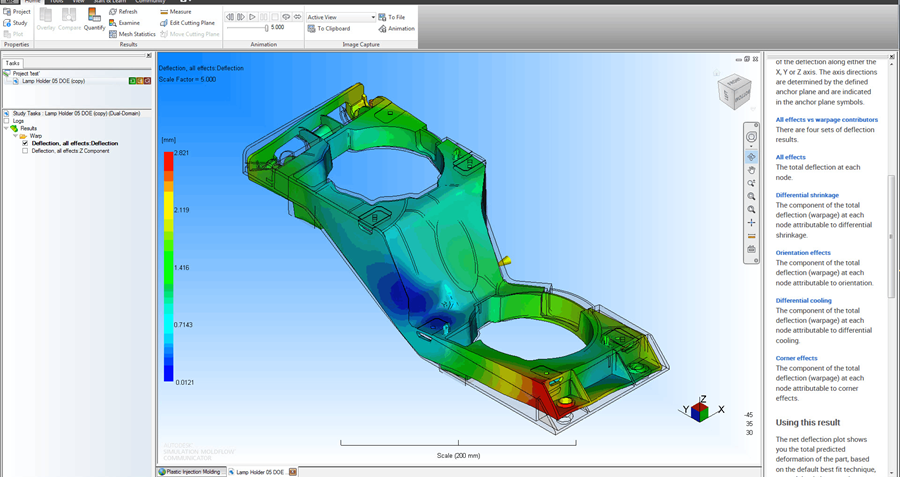Select the Examine tool

point(124,23)
